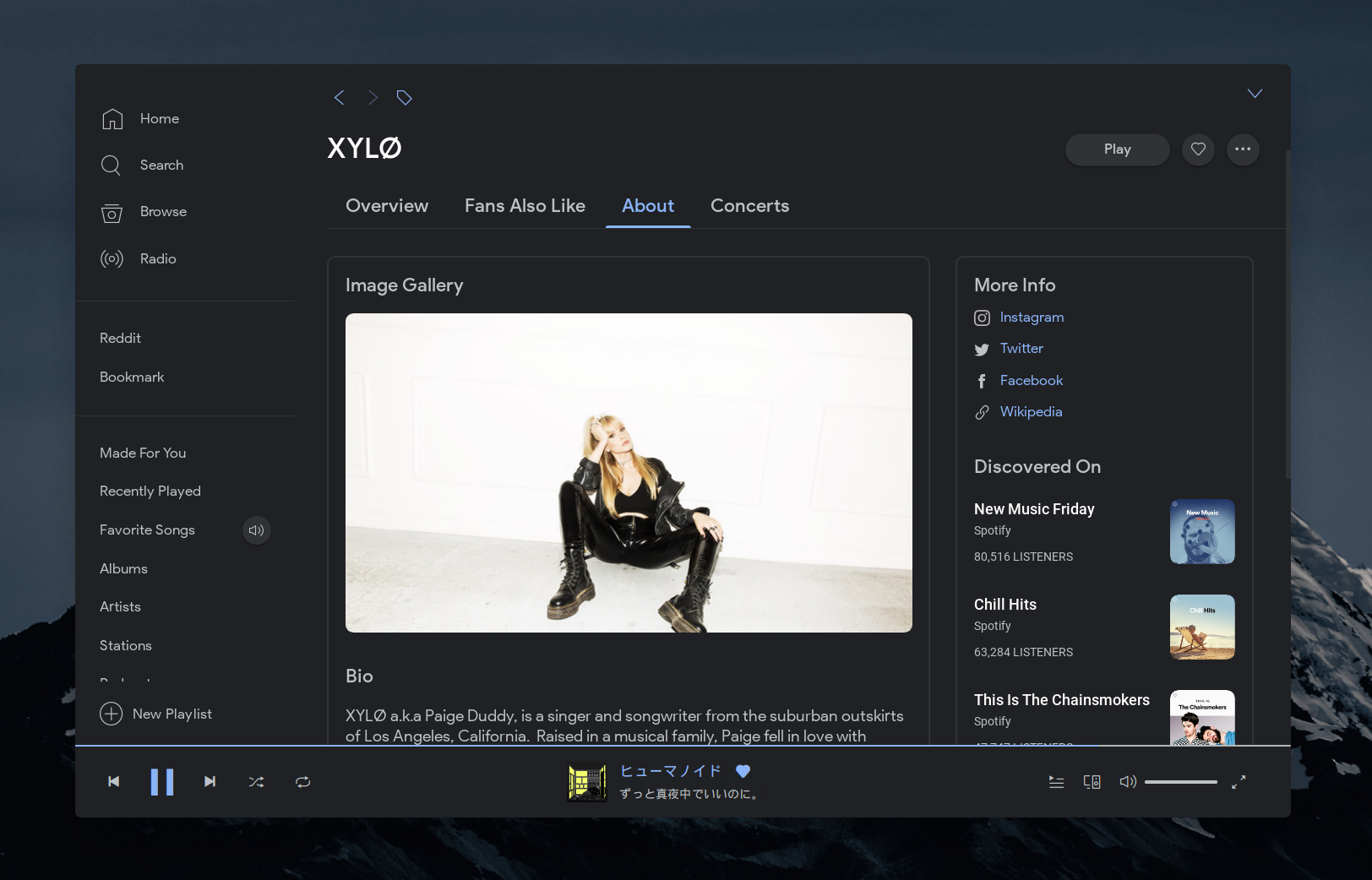Open the Instagram link
Viewport: 1372px width, 880px height.
[1031, 318]
